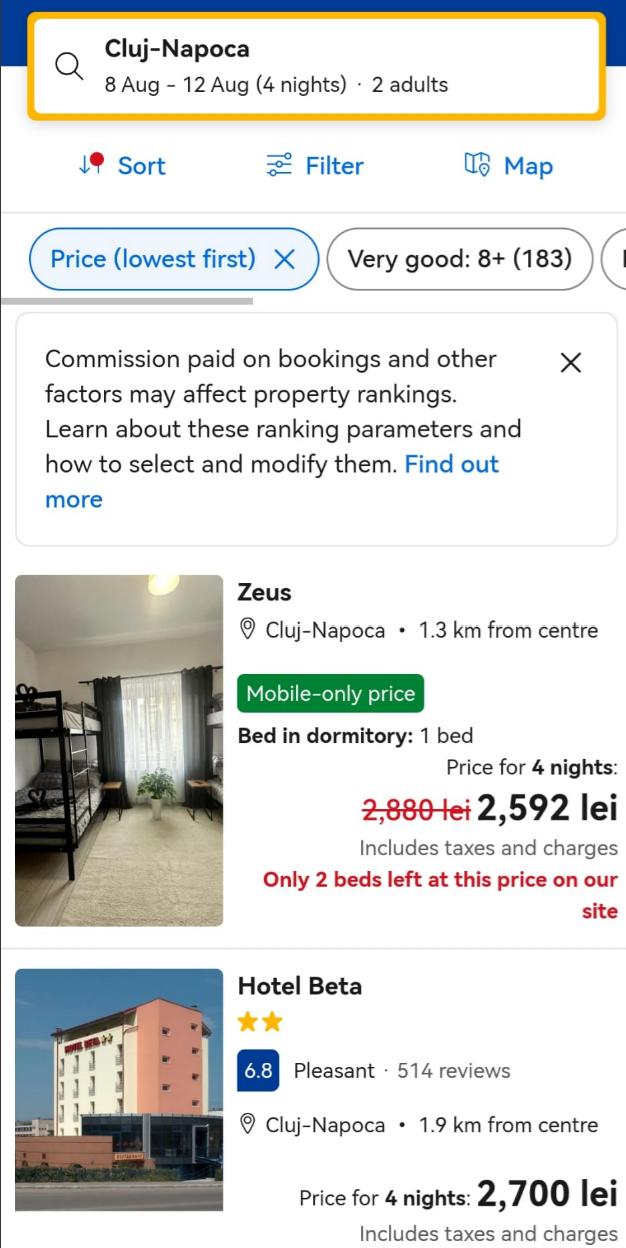Open the Zeus property listing title

(264, 592)
